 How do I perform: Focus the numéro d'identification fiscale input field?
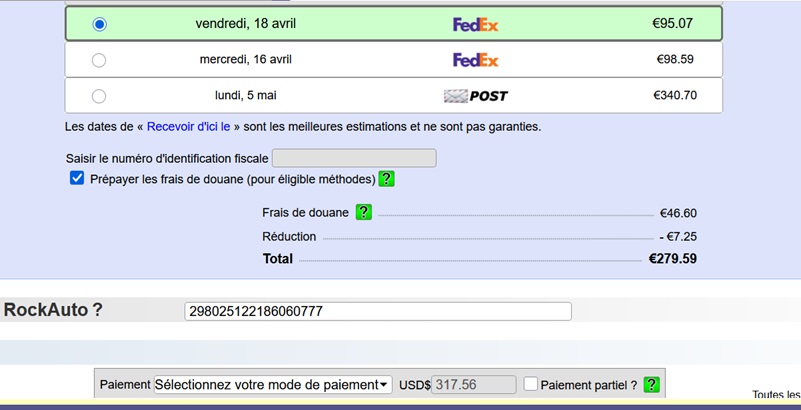point(354,158)
